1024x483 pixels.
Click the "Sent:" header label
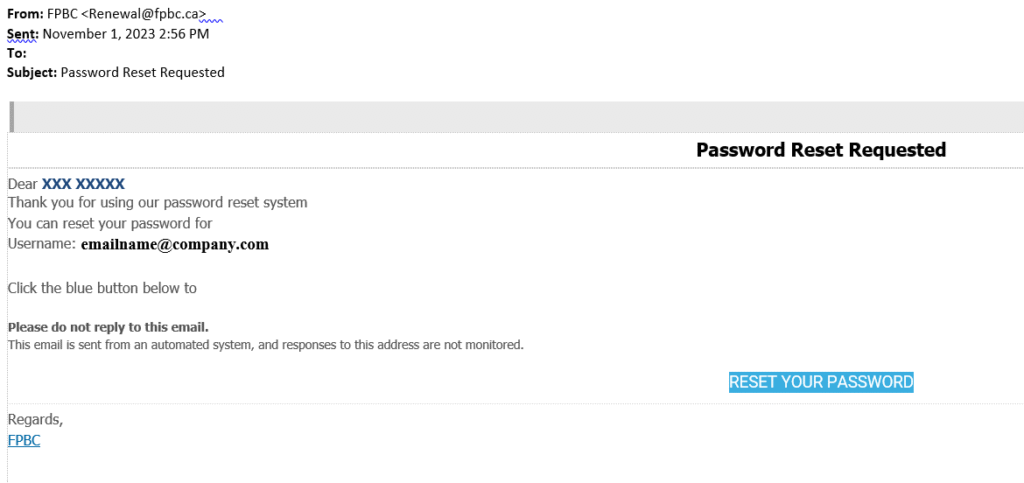pos(23,34)
